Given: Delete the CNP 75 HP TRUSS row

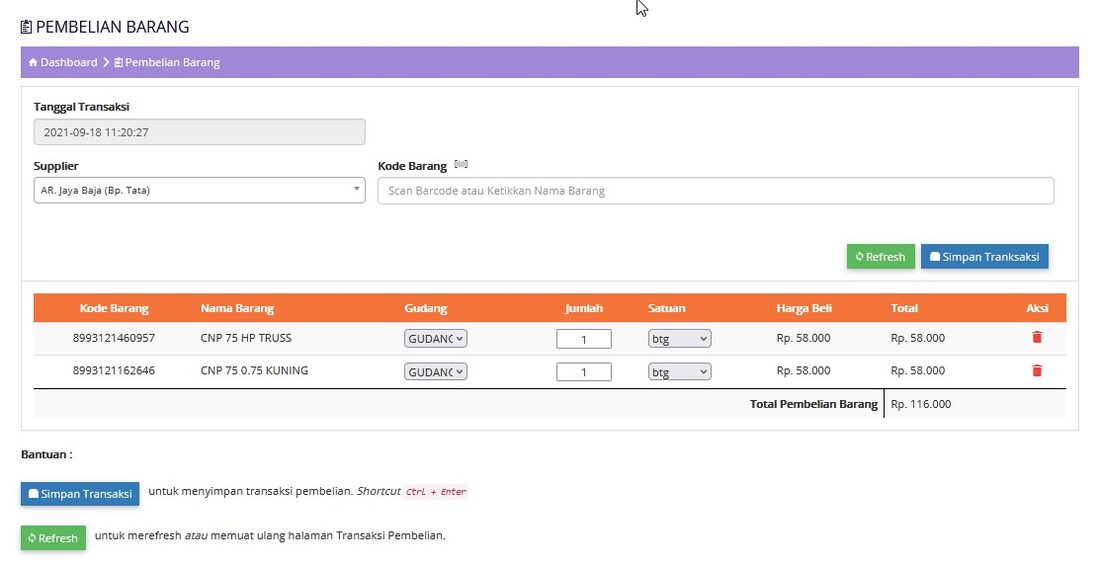Looking at the screenshot, I should click(1036, 337).
